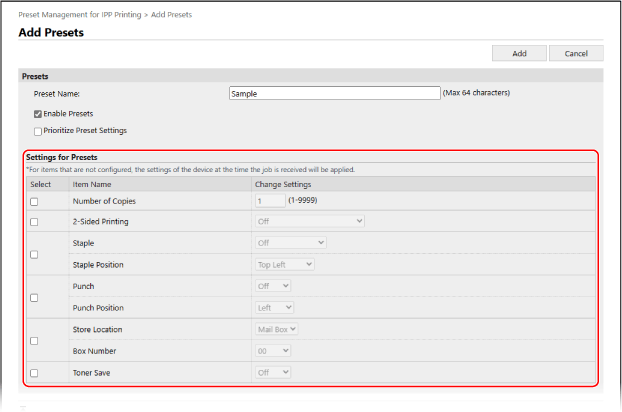
Task: Click the Number of Copies input box
Action: (x=270, y=201)
